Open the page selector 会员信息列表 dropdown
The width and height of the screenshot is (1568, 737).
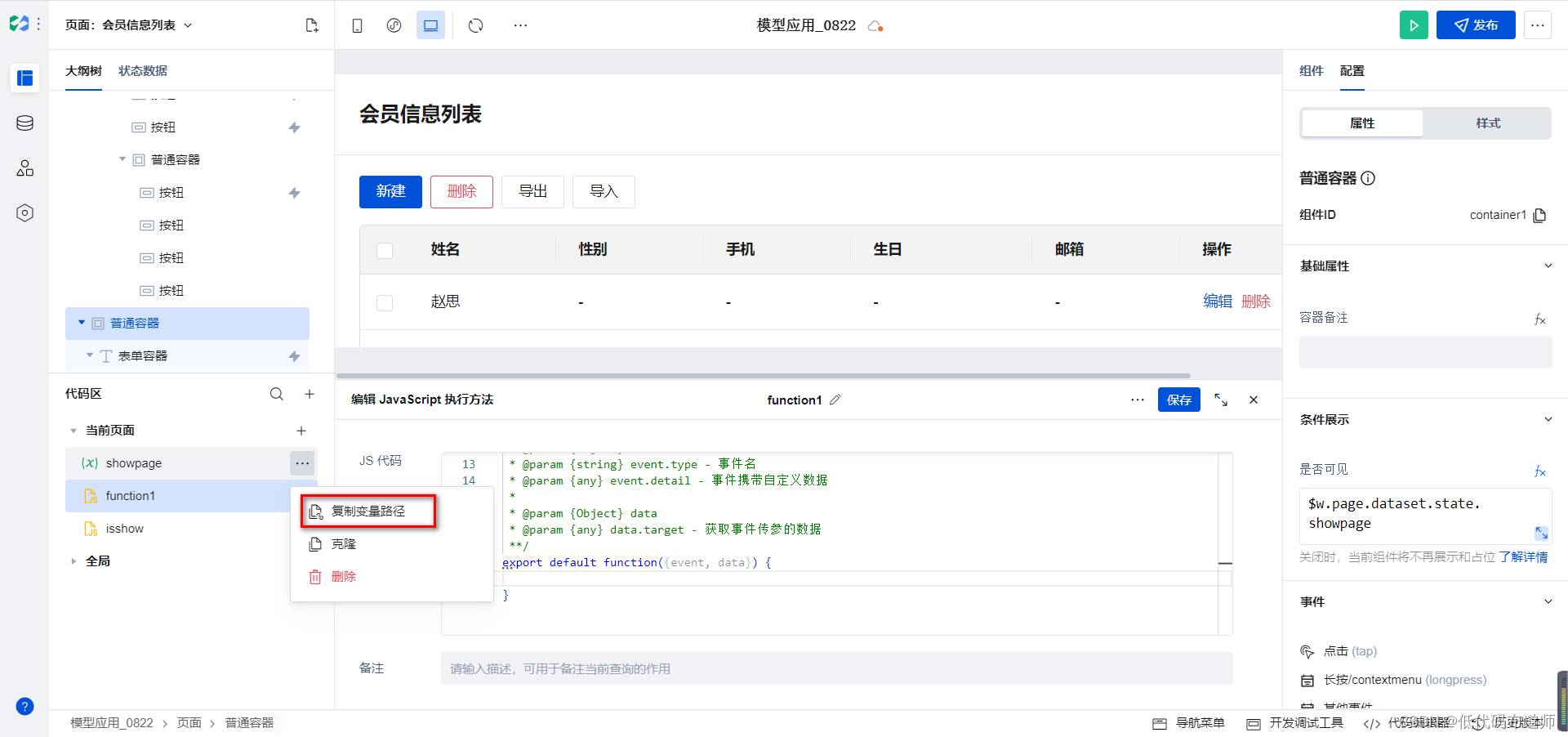coord(128,25)
